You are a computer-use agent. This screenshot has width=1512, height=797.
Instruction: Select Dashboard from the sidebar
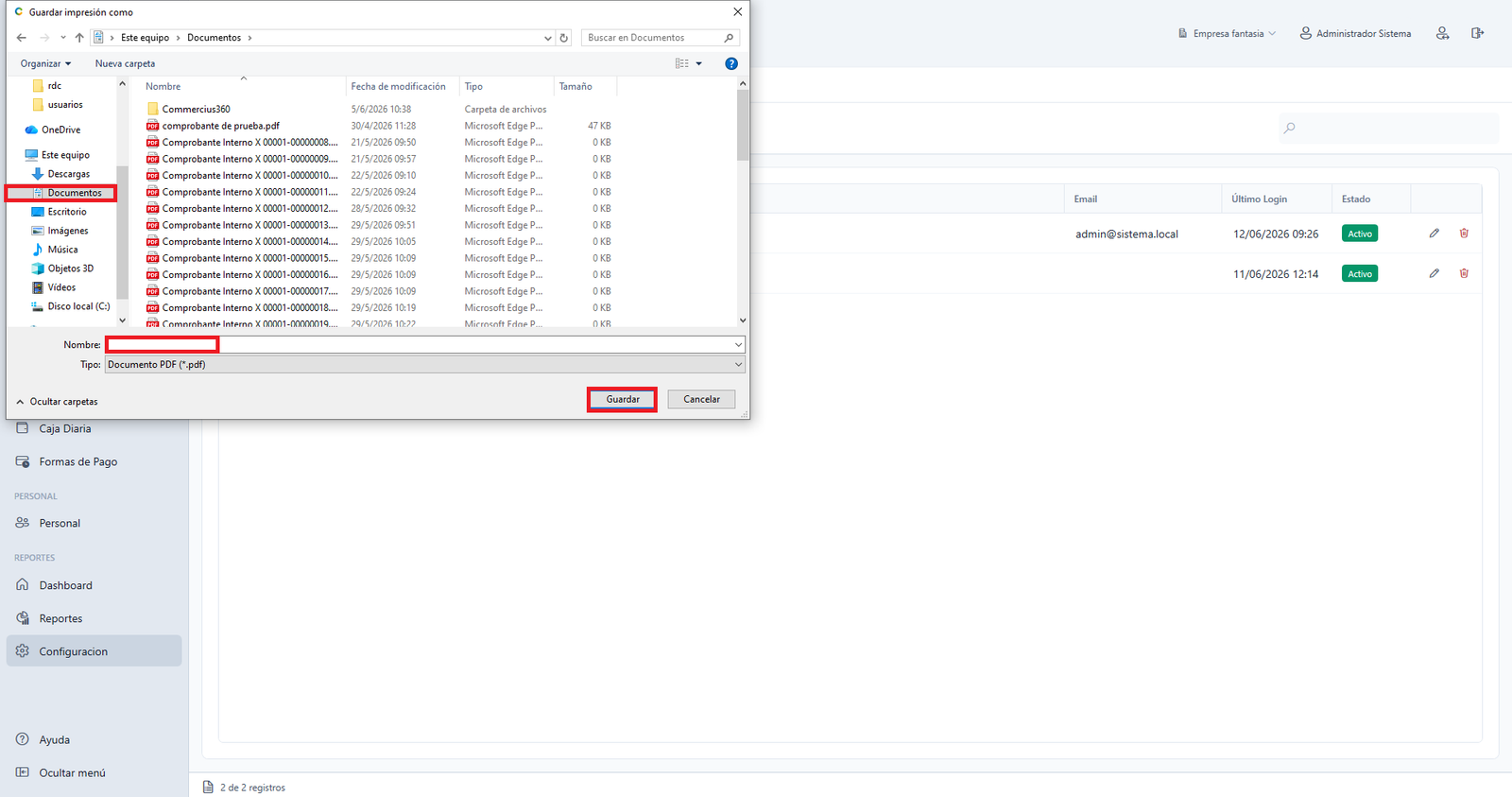pos(65,585)
